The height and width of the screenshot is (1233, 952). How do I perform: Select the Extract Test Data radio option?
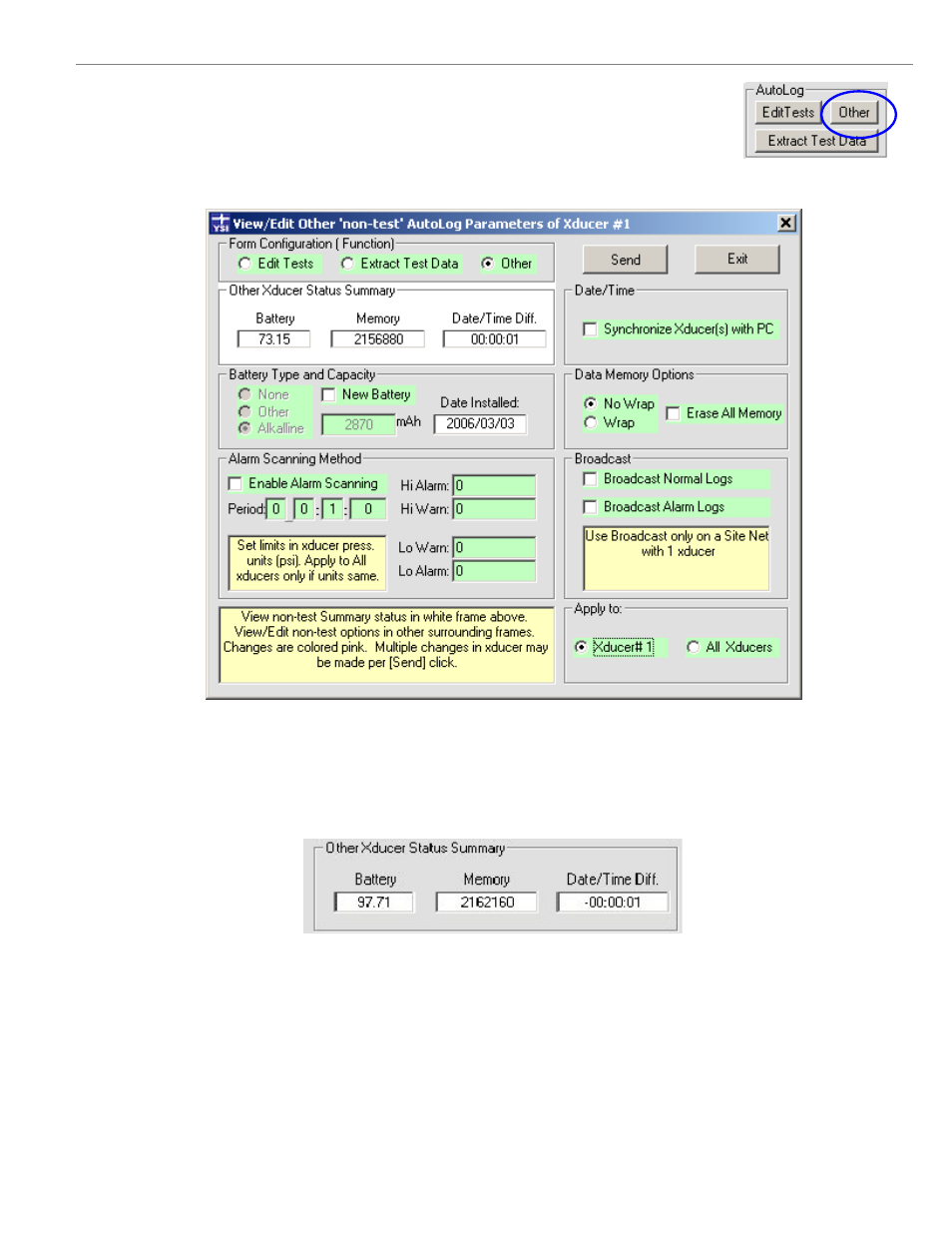pos(347,264)
